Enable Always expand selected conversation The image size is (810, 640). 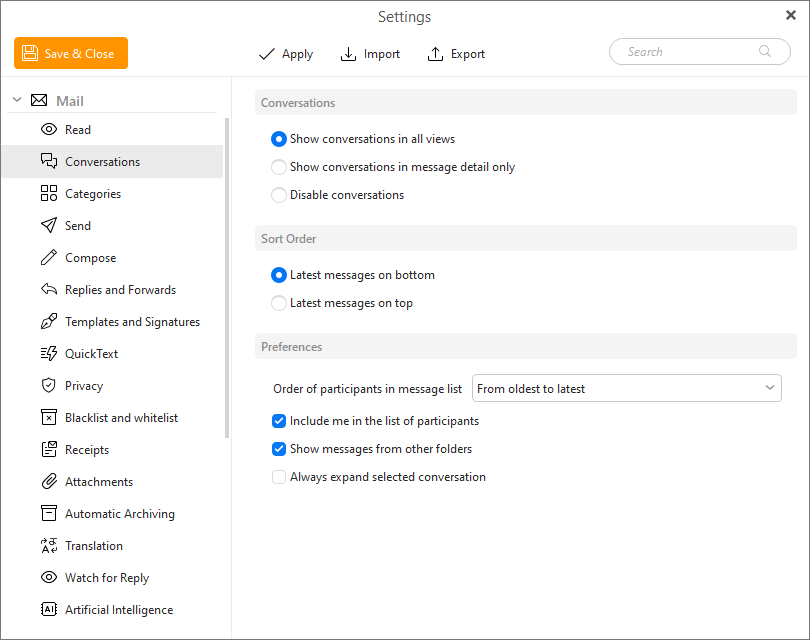[279, 477]
